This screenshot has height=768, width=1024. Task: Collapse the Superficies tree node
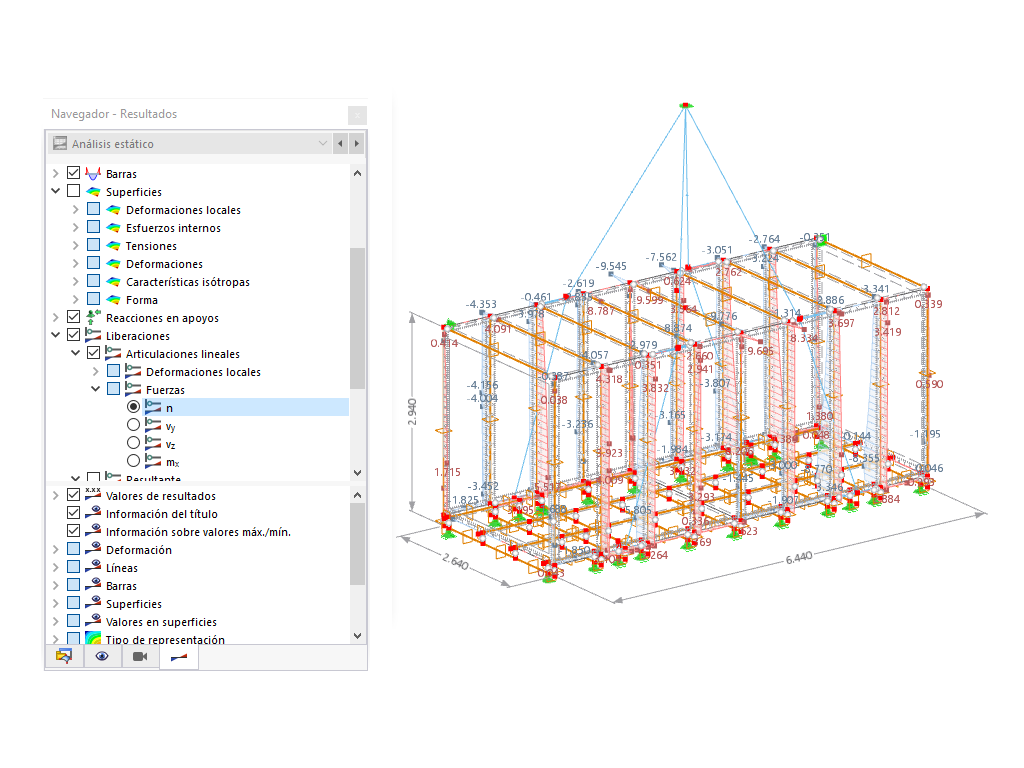click(56, 191)
